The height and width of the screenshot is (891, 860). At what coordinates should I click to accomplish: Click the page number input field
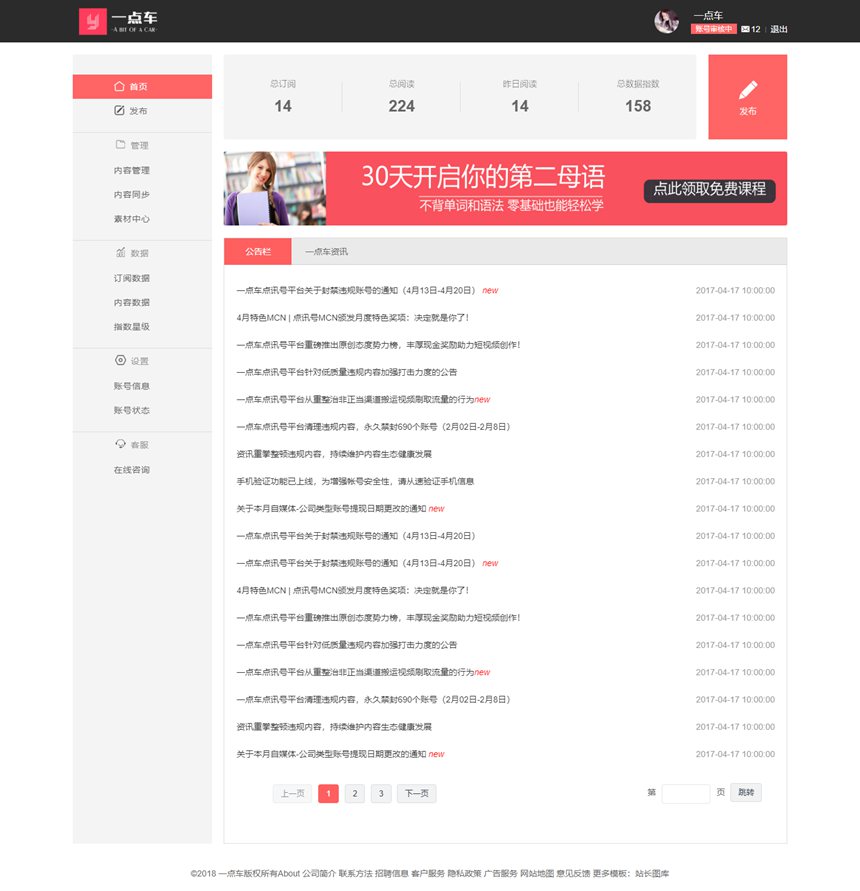point(685,794)
